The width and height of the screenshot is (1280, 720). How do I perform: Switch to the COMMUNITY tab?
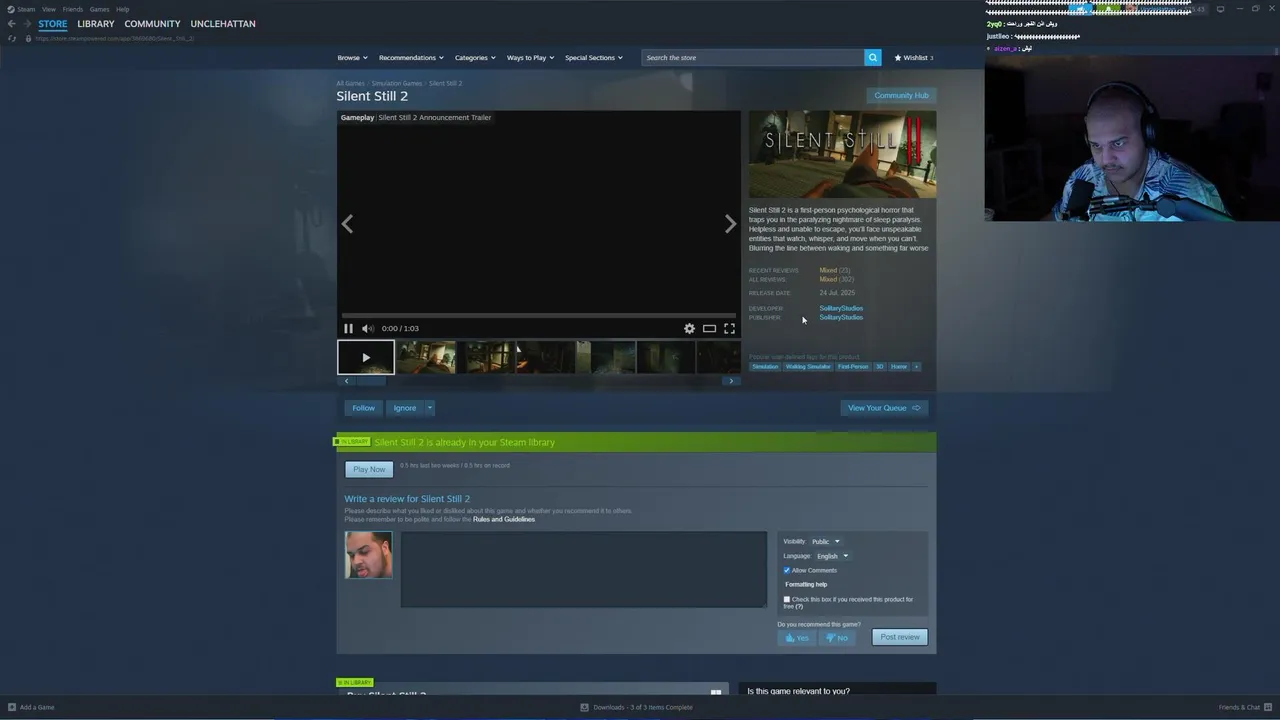pyautogui.click(x=152, y=24)
